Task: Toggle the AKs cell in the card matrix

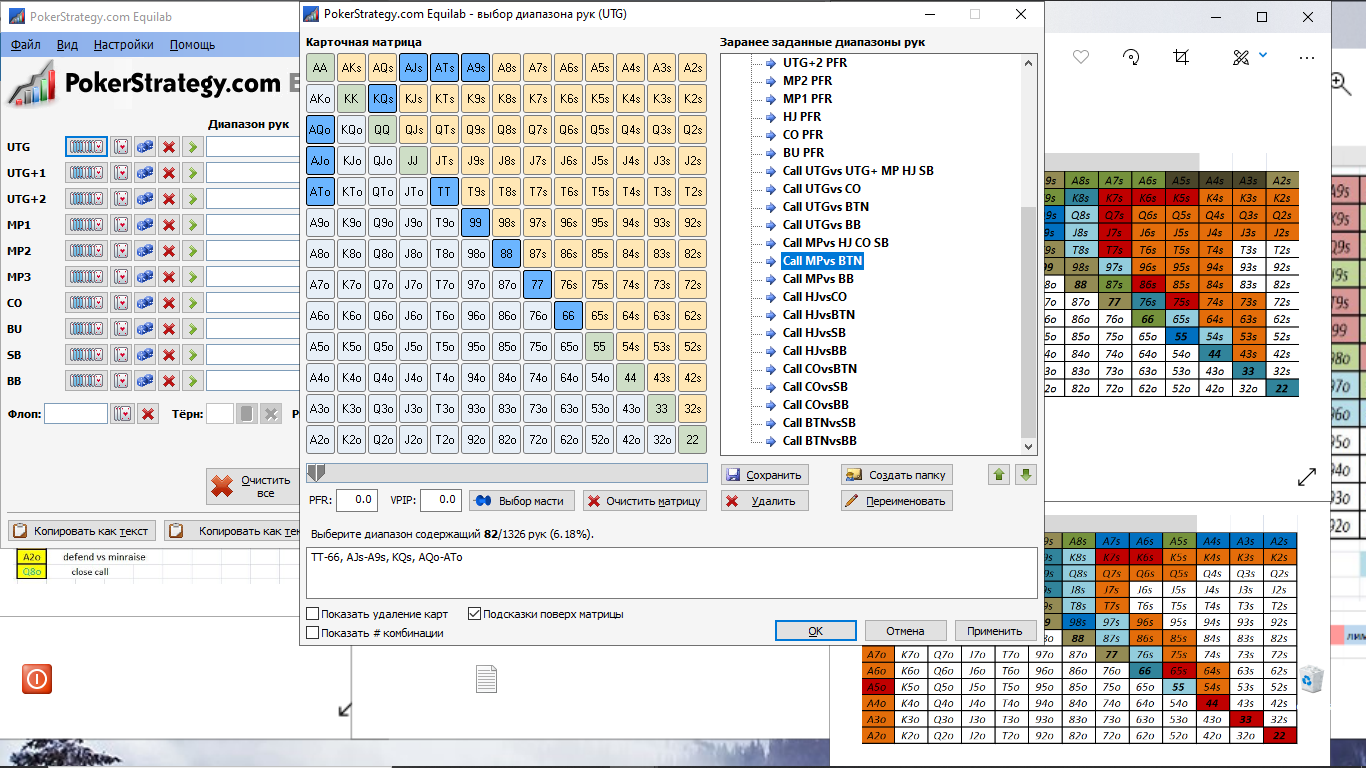Action: 351,68
